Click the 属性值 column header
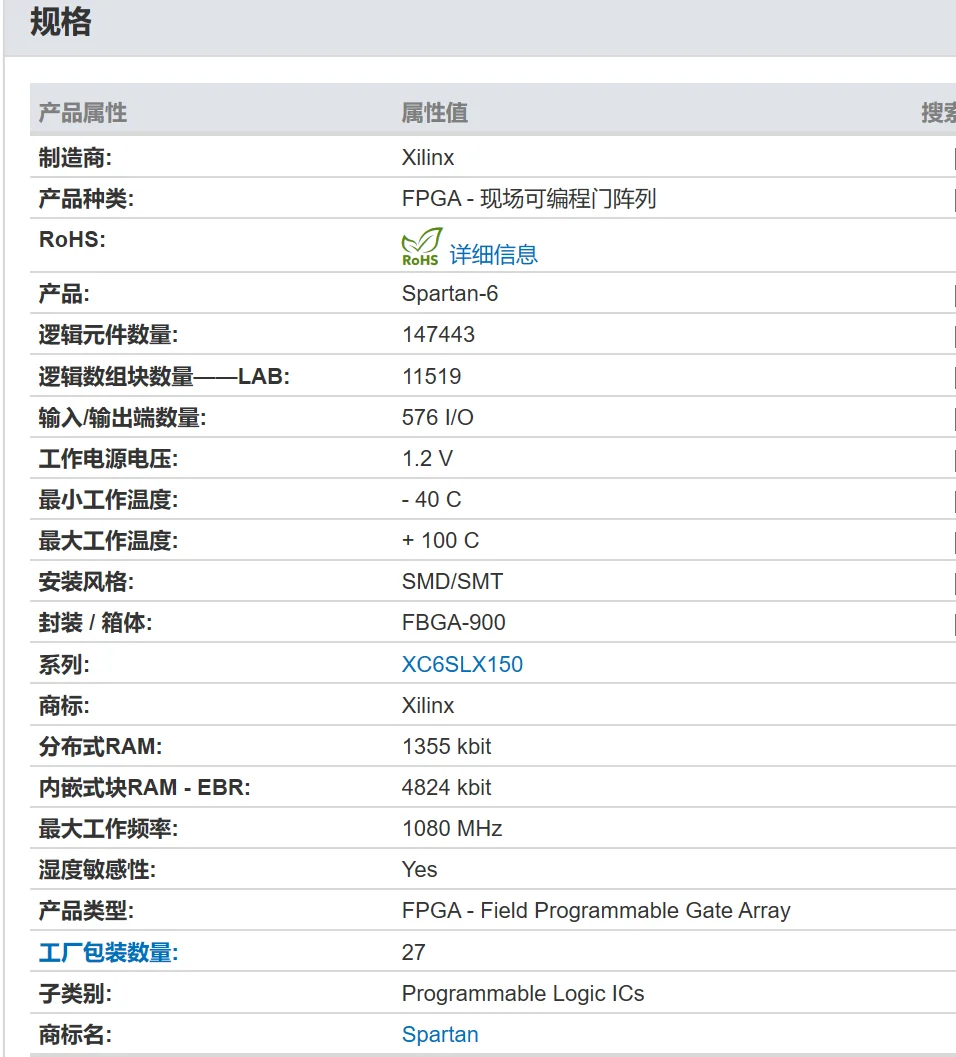Screen dimensions: 956x1057 tap(435, 113)
